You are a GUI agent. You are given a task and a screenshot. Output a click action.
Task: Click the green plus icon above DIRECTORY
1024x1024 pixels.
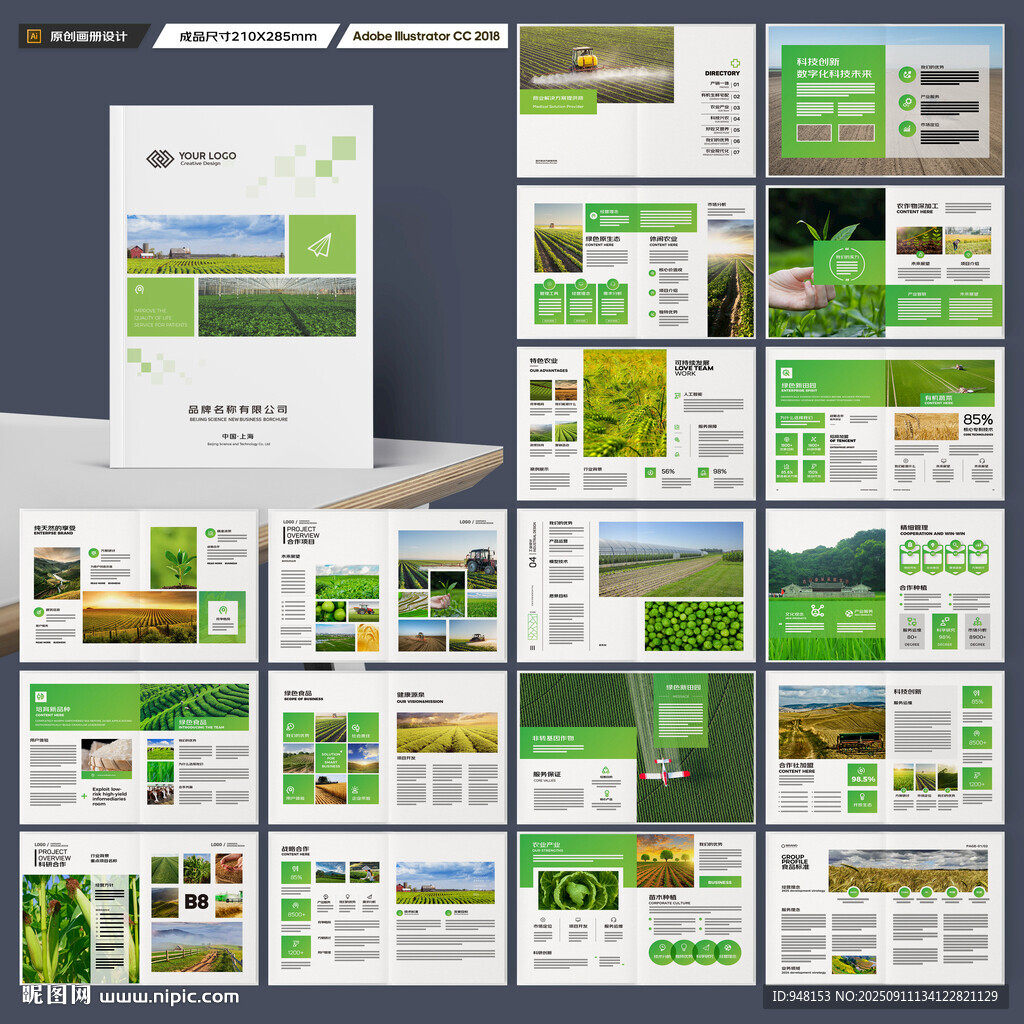[x=735, y=63]
